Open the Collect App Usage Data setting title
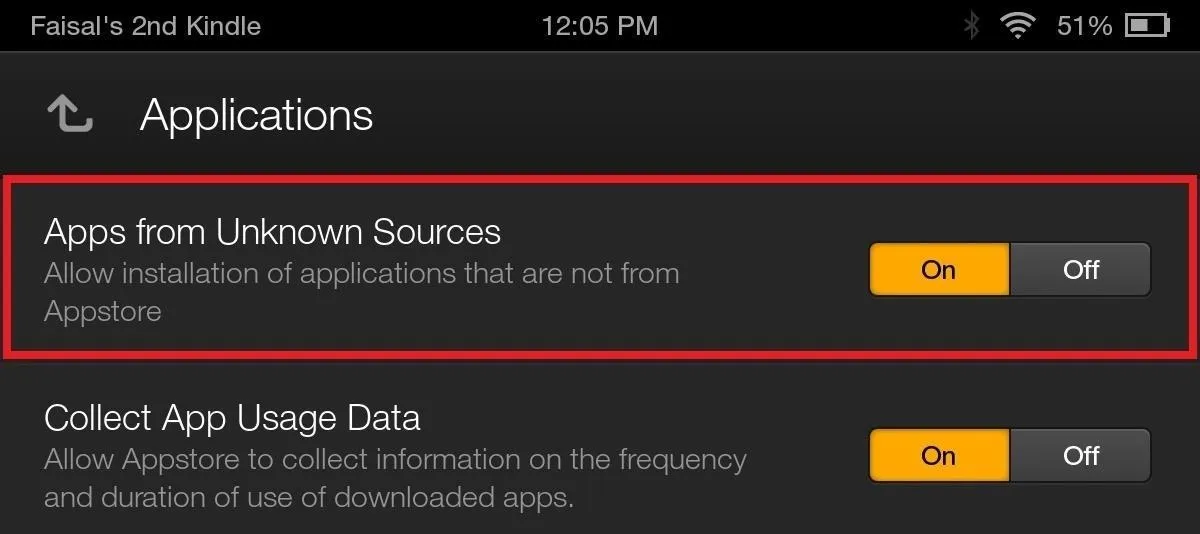Viewport: 1200px width, 534px height. pos(232,417)
